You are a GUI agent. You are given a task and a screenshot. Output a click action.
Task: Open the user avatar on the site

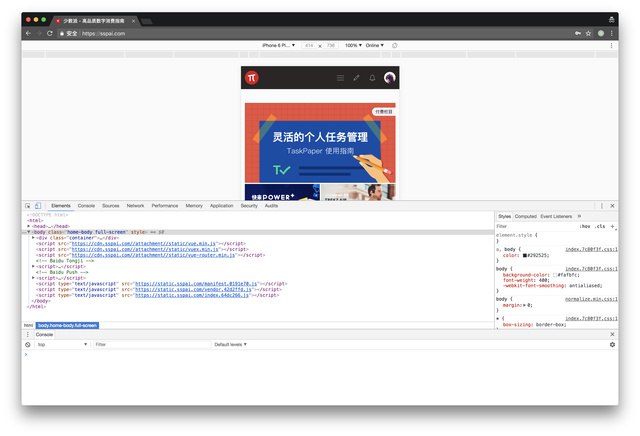[x=389, y=78]
